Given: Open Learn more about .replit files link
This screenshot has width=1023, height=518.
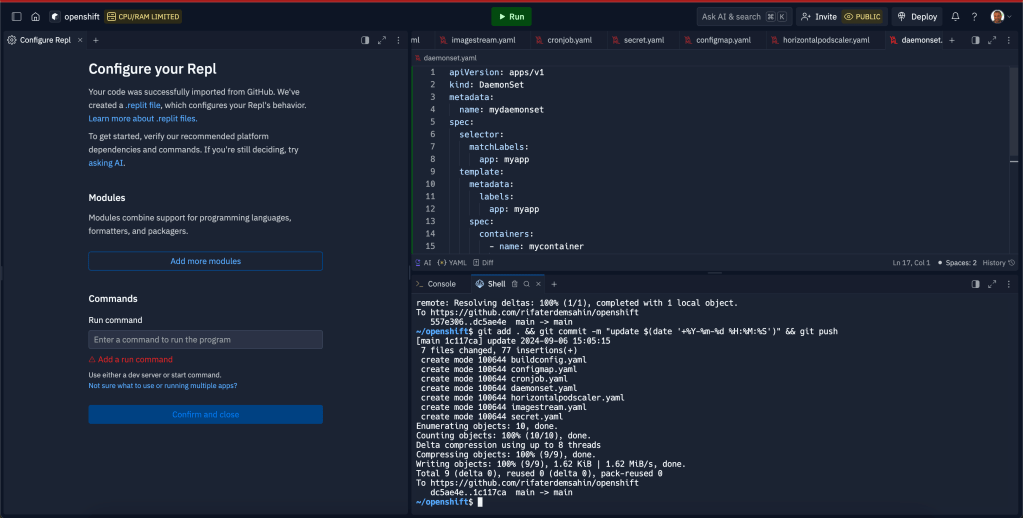Looking at the screenshot, I should (143, 119).
